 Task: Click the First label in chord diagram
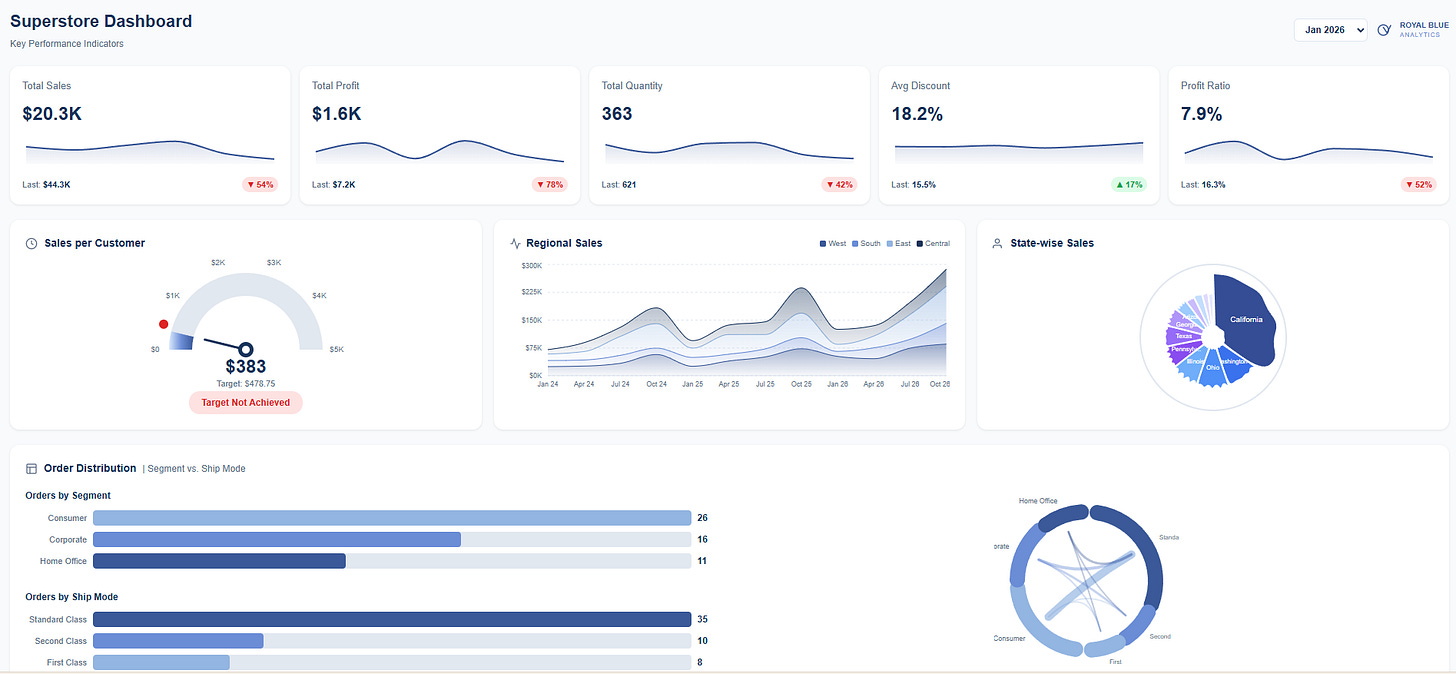point(1115,662)
